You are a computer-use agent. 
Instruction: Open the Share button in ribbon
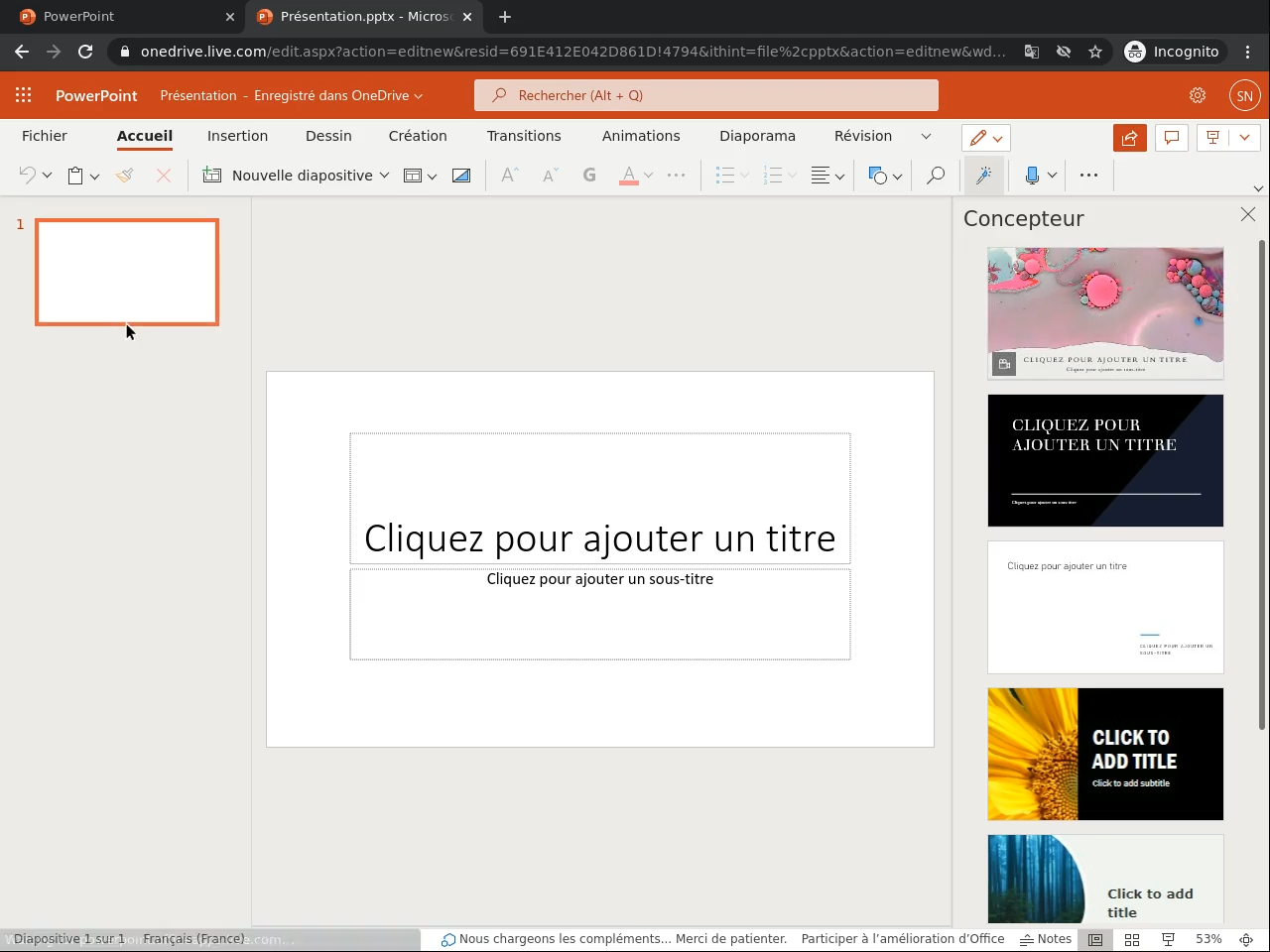[x=1129, y=138]
